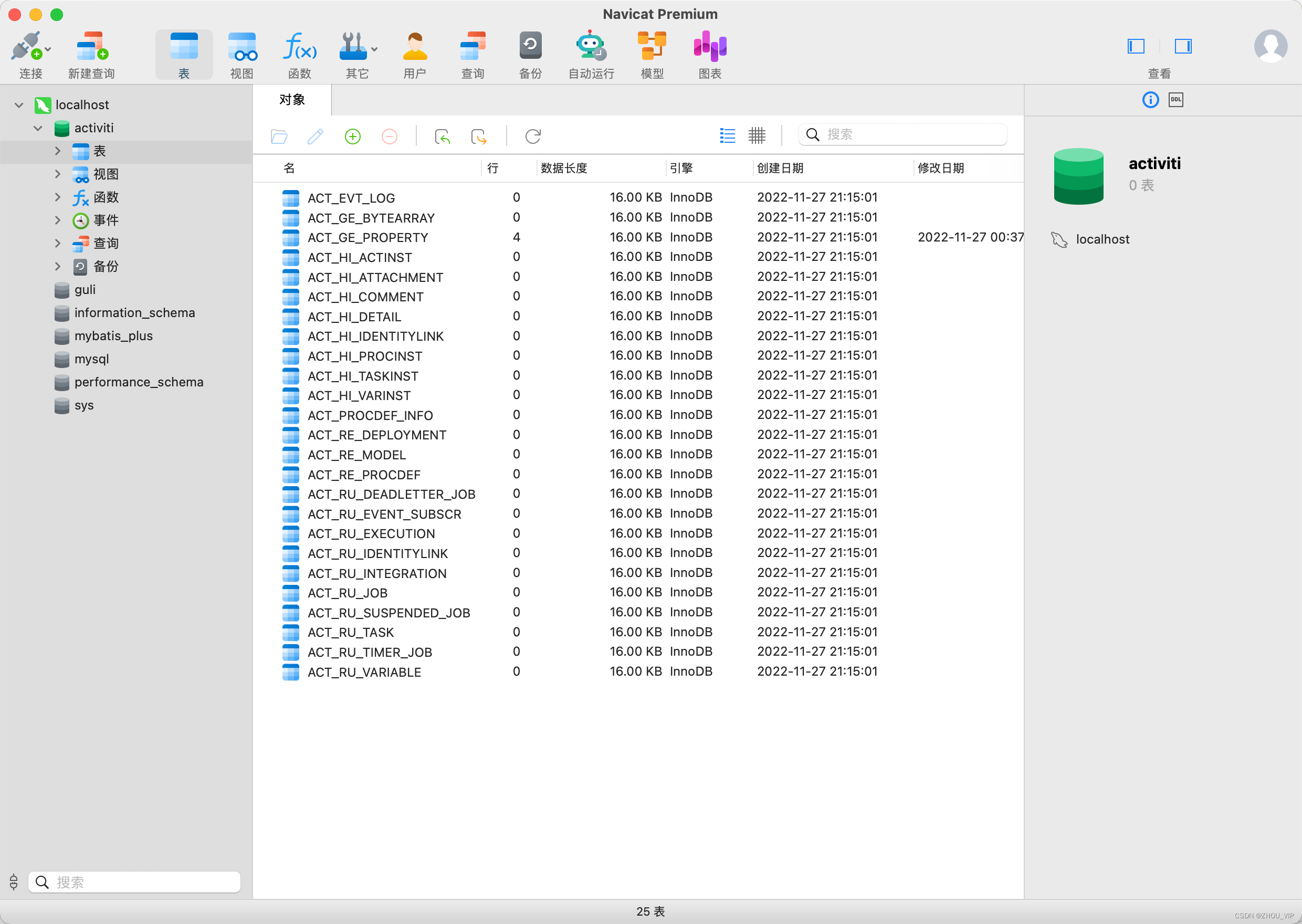Image resolution: width=1302 pixels, height=924 pixels.
Task: Open the New Query toolbar button
Action: (91, 47)
